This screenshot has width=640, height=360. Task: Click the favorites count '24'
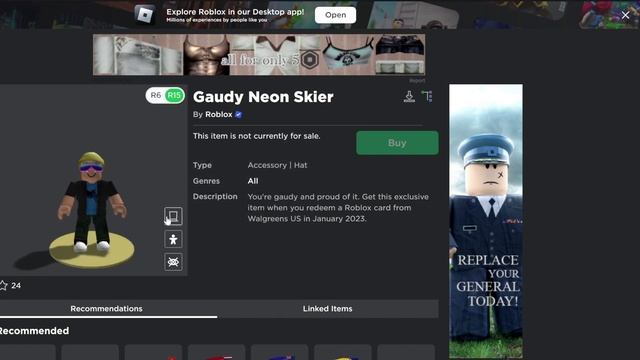click(16, 286)
